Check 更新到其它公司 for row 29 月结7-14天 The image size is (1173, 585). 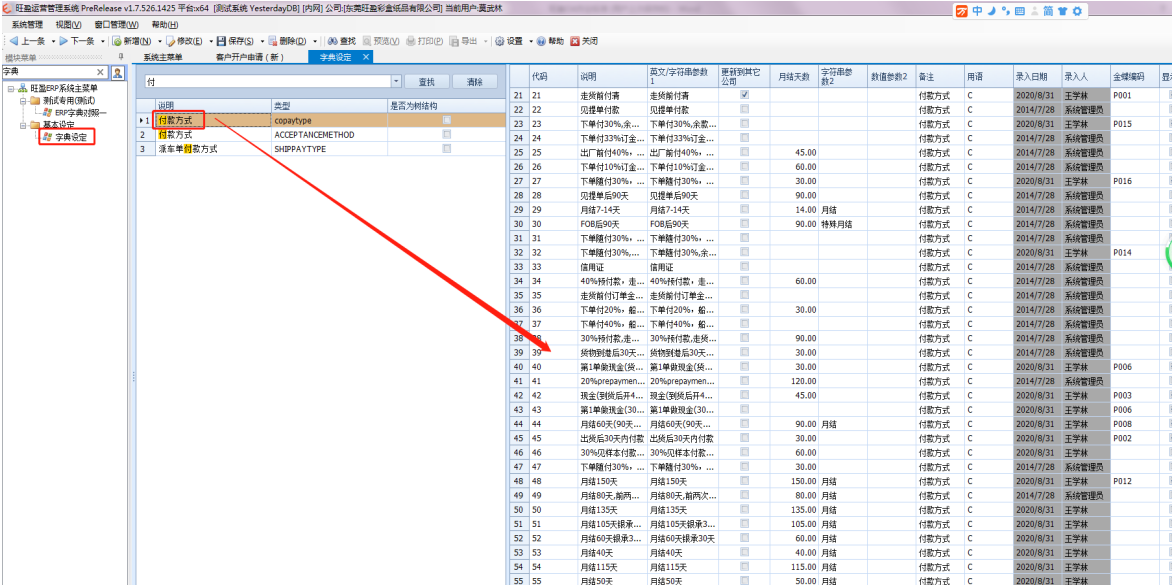[x=744, y=209]
